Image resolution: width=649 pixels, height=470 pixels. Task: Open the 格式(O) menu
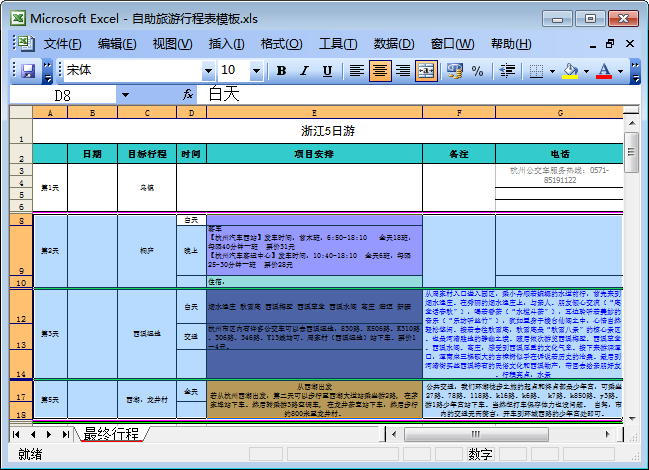click(x=281, y=44)
